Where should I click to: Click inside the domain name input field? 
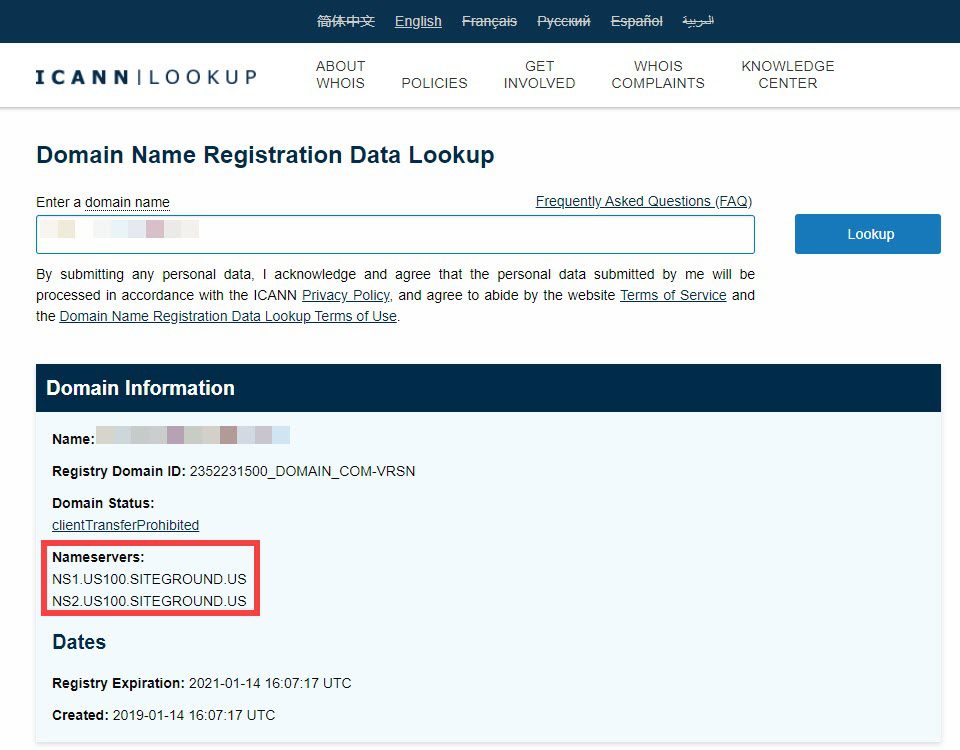click(395, 234)
